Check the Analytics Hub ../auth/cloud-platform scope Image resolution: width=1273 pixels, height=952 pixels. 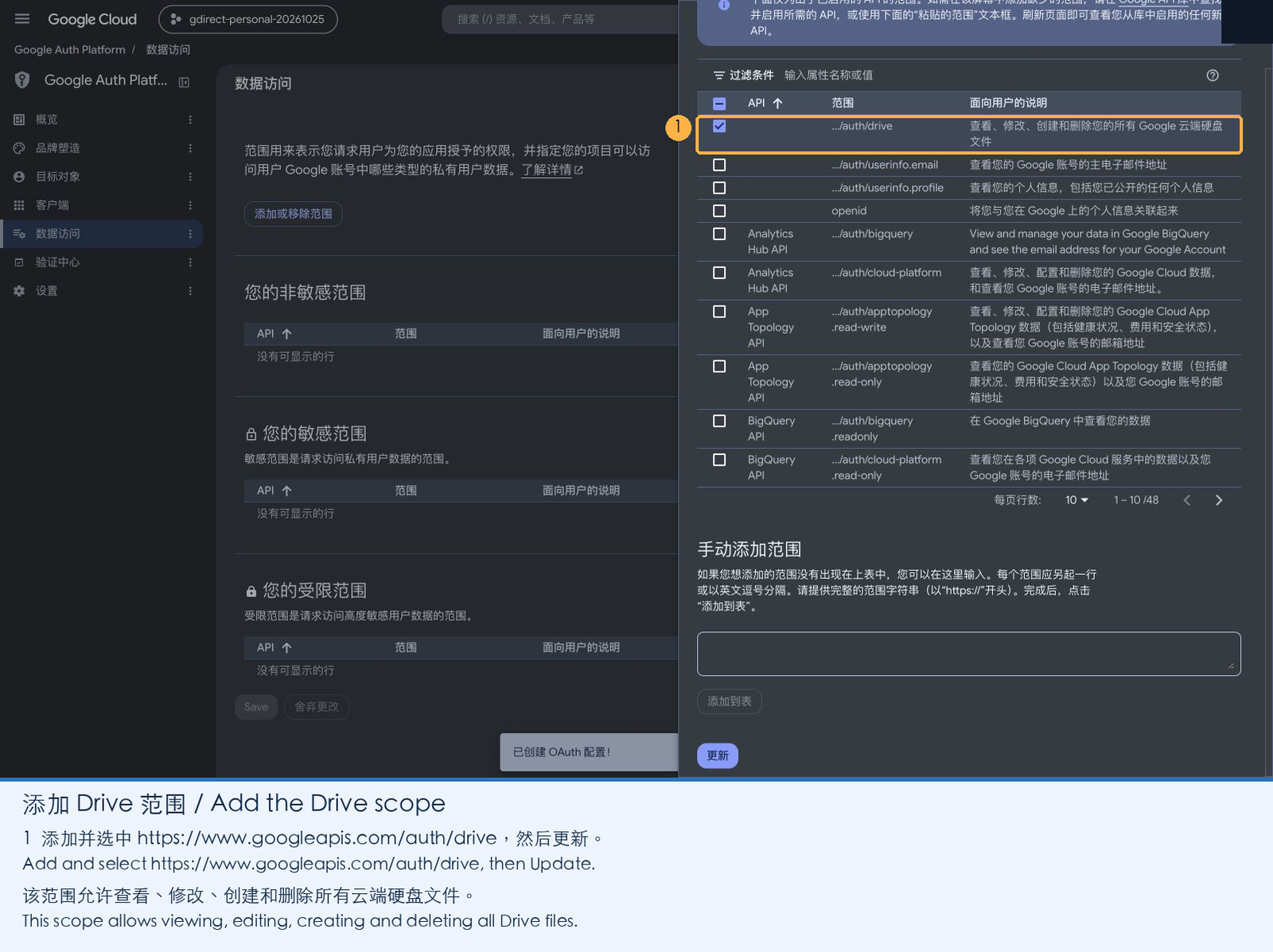click(x=719, y=273)
